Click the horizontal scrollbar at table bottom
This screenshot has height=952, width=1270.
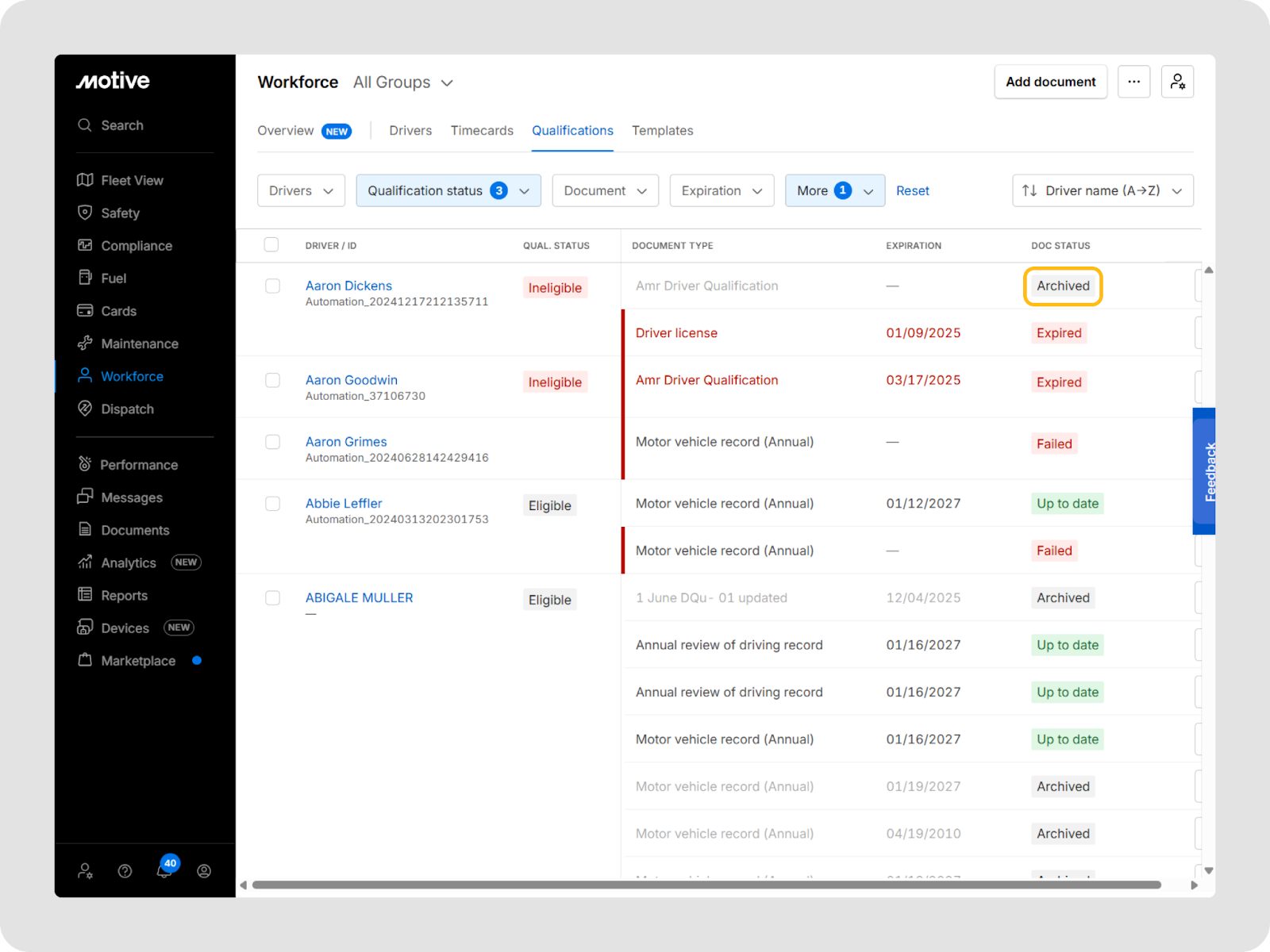(x=706, y=885)
